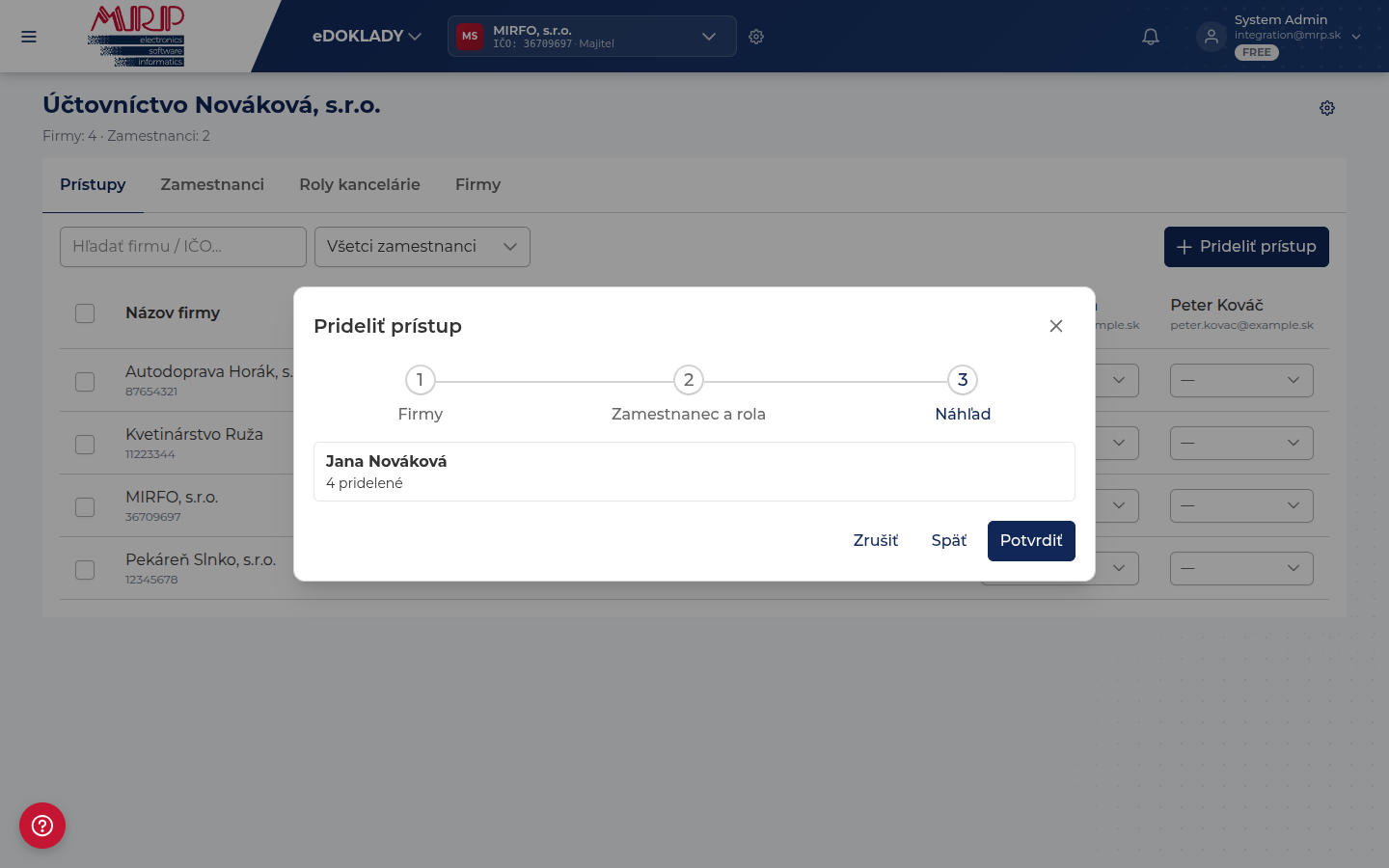Select the Jana Nováková summary card
Screen dimensions: 1389x868
click(694, 472)
